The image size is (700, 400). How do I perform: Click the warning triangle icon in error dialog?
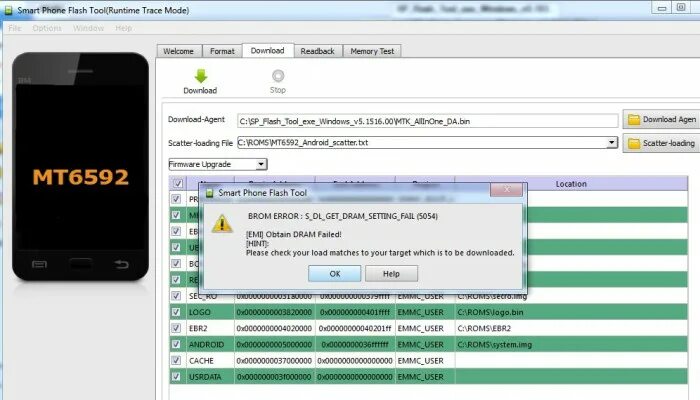222,224
